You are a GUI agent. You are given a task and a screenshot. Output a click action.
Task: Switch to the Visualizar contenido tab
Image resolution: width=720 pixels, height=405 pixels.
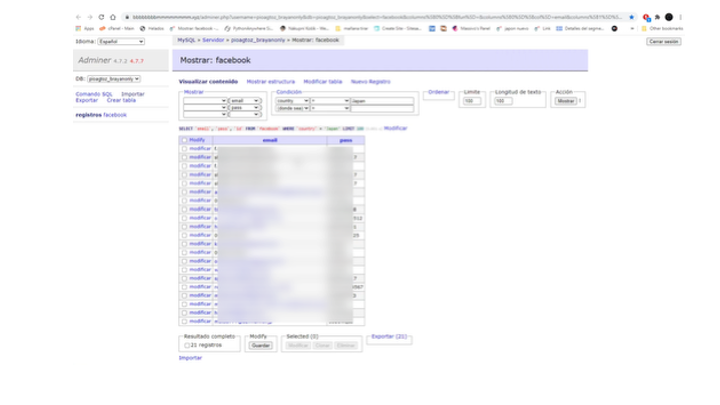[208, 82]
